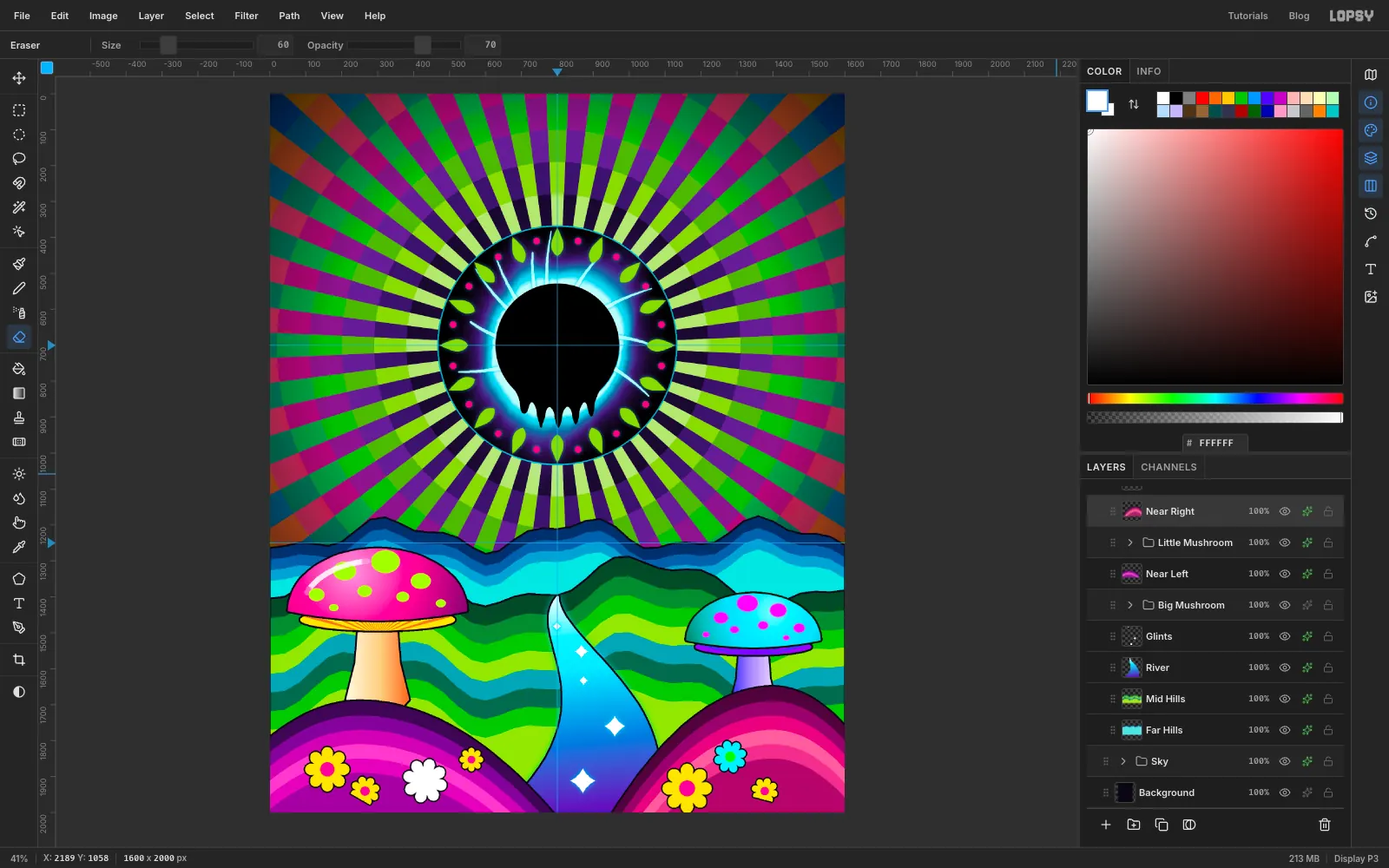Click the hex color input field
The height and width of the screenshot is (868, 1389).
coord(1215,443)
